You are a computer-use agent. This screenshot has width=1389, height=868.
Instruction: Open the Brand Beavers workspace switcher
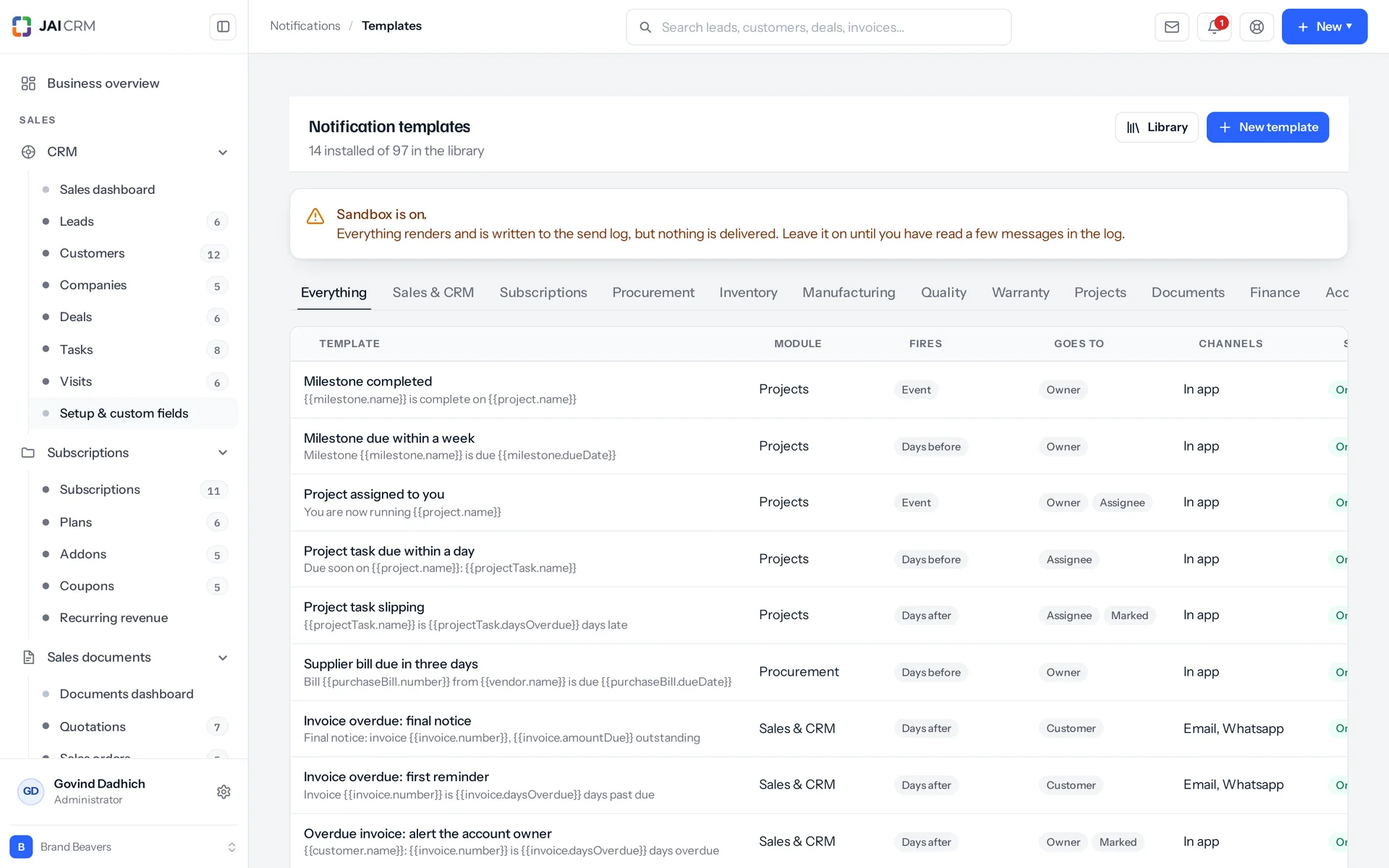pos(124,846)
